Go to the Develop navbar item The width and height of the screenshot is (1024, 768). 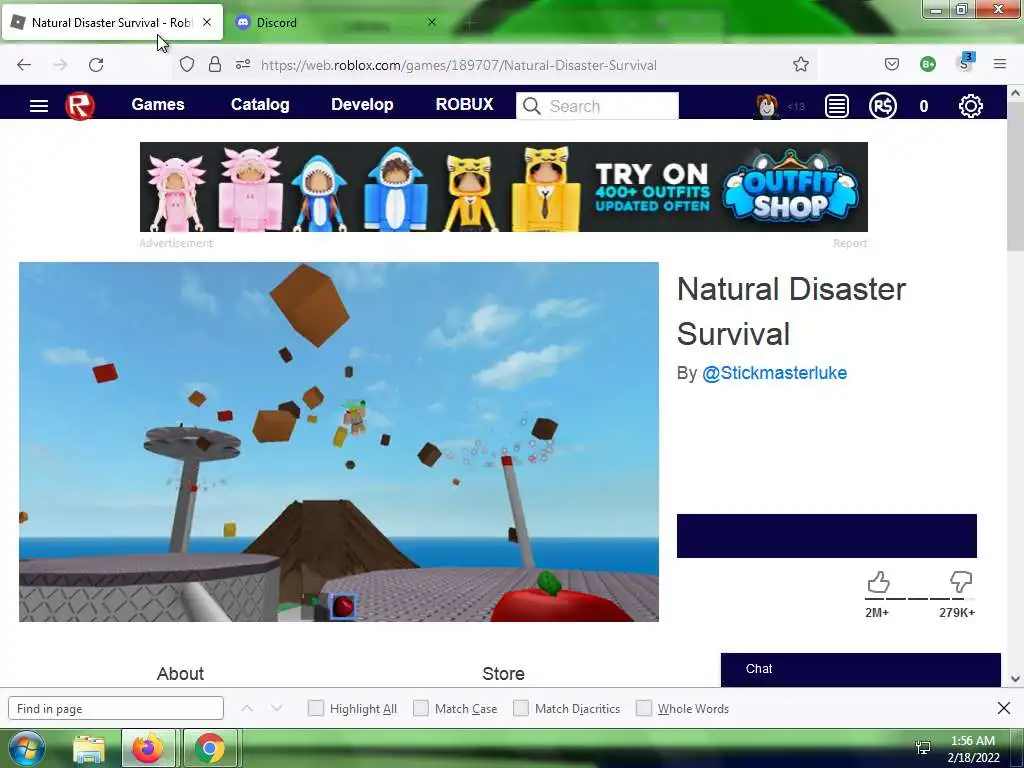tap(362, 104)
